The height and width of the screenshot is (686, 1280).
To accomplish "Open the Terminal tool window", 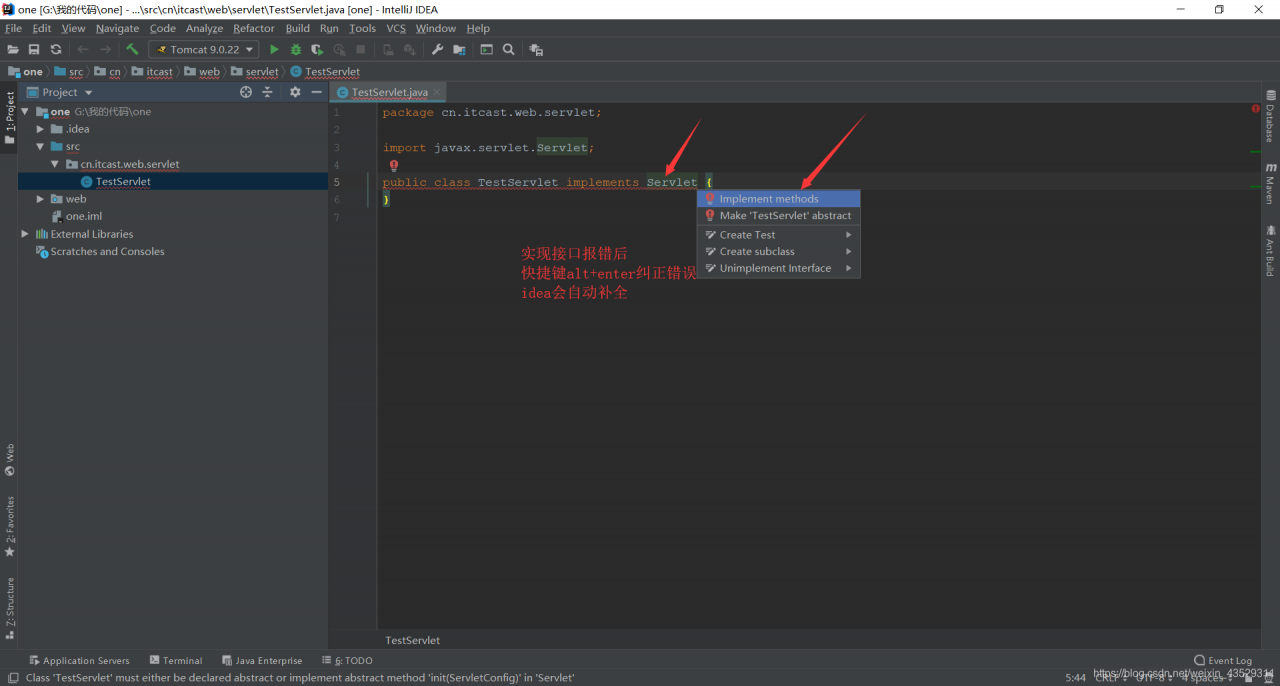I will pos(175,660).
